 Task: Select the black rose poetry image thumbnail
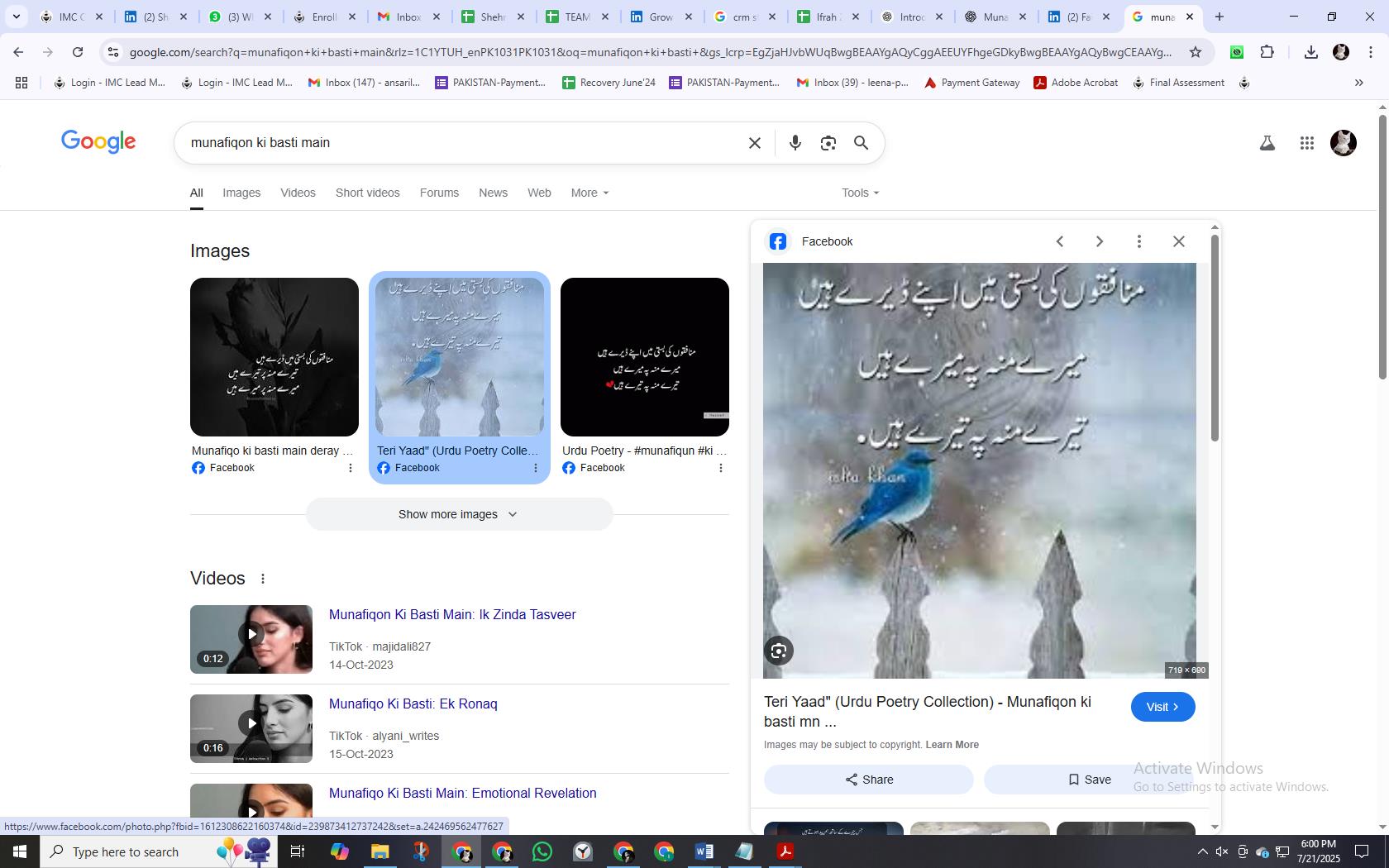click(274, 357)
